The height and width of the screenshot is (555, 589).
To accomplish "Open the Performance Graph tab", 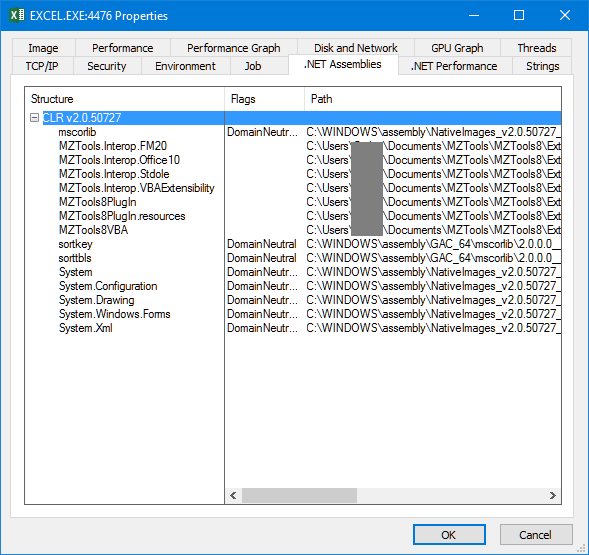I will point(234,48).
